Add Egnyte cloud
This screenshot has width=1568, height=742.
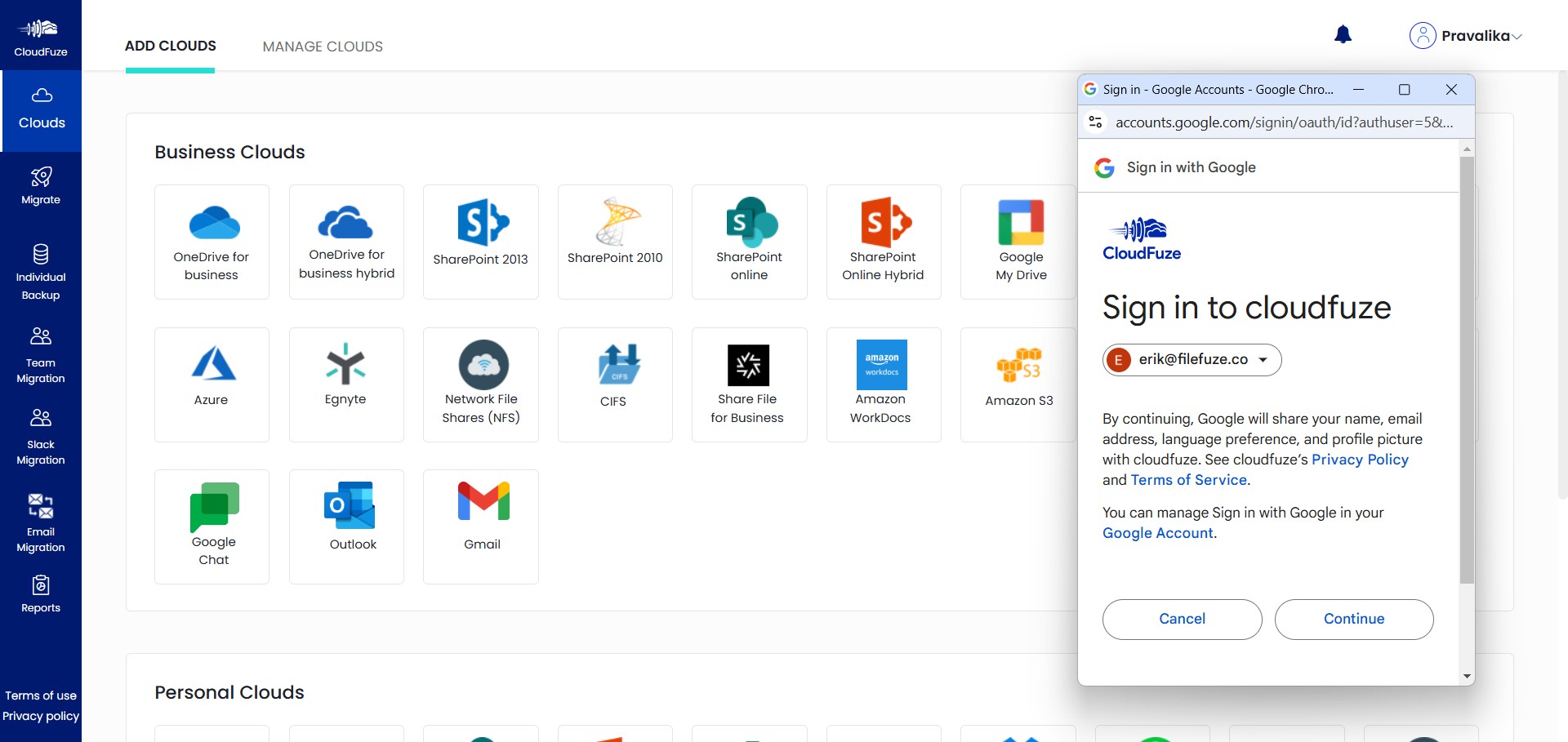click(x=346, y=384)
